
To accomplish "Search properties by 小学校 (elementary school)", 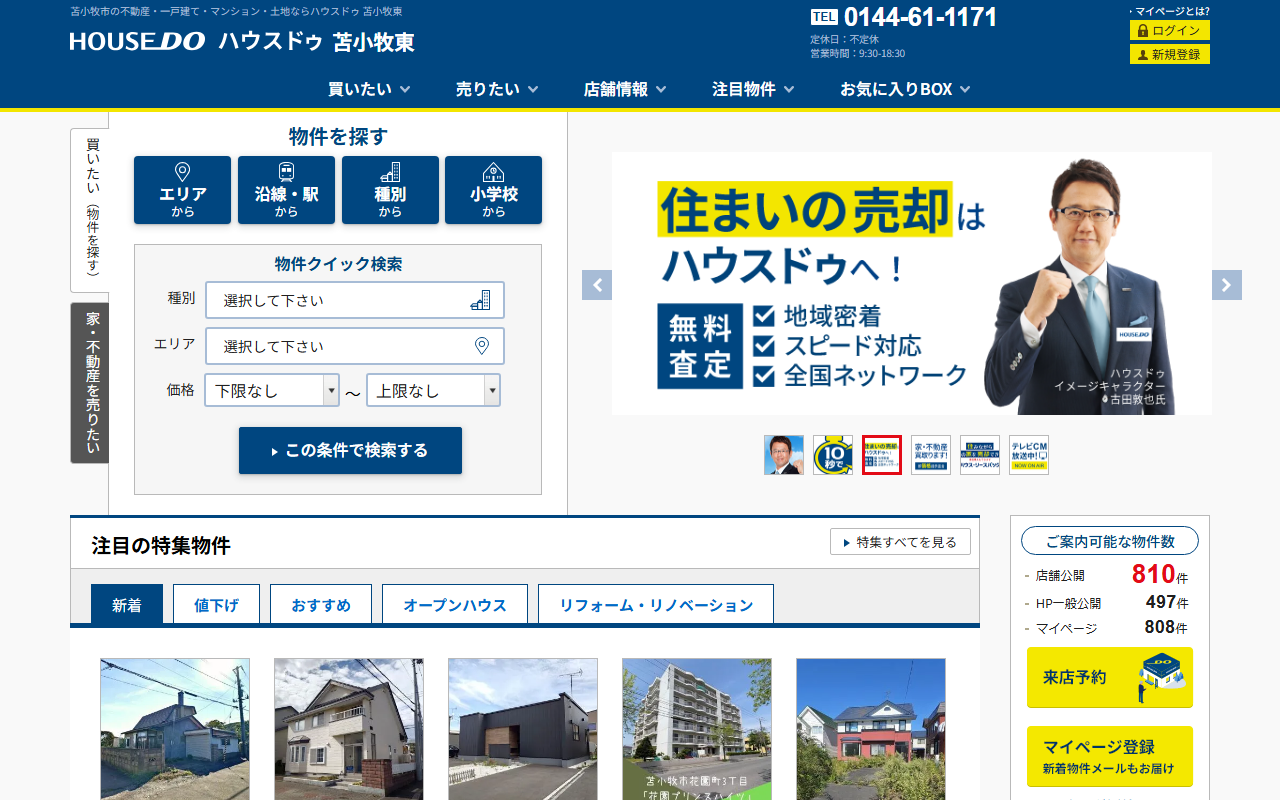I will [x=493, y=190].
